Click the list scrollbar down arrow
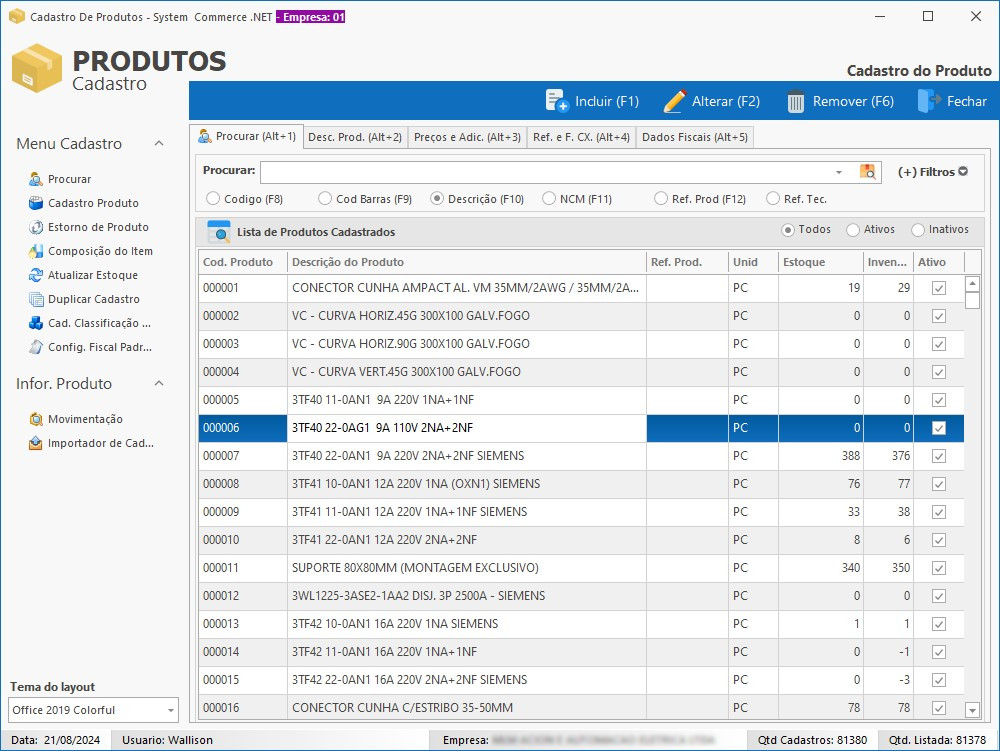This screenshot has width=1000, height=751. pyautogui.click(x=972, y=710)
